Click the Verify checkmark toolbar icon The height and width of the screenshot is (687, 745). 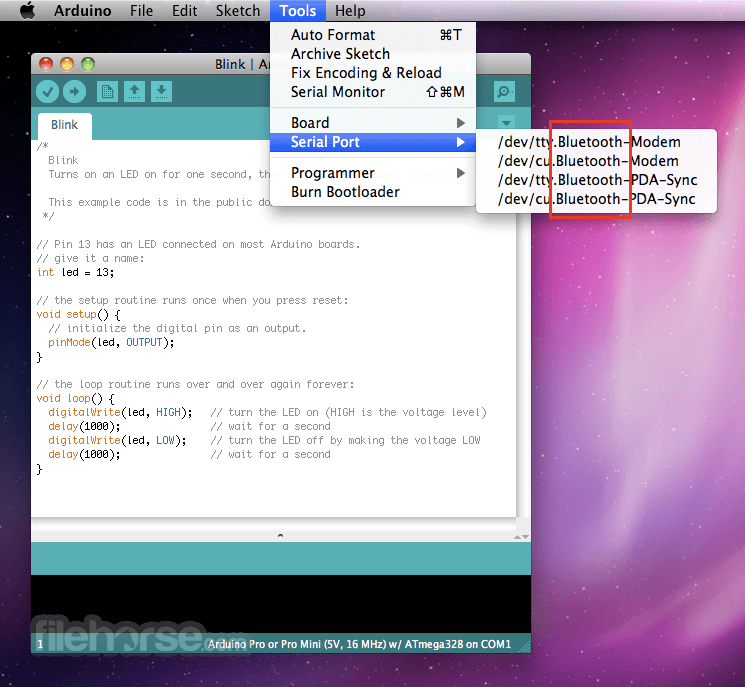click(48, 92)
